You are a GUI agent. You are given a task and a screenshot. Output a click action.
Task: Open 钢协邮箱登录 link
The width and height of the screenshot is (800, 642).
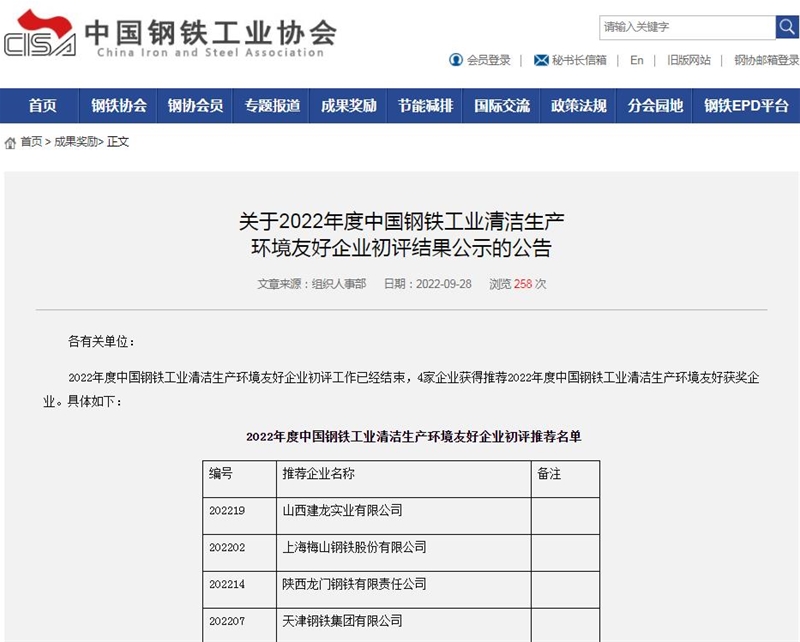tap(766, 60)
